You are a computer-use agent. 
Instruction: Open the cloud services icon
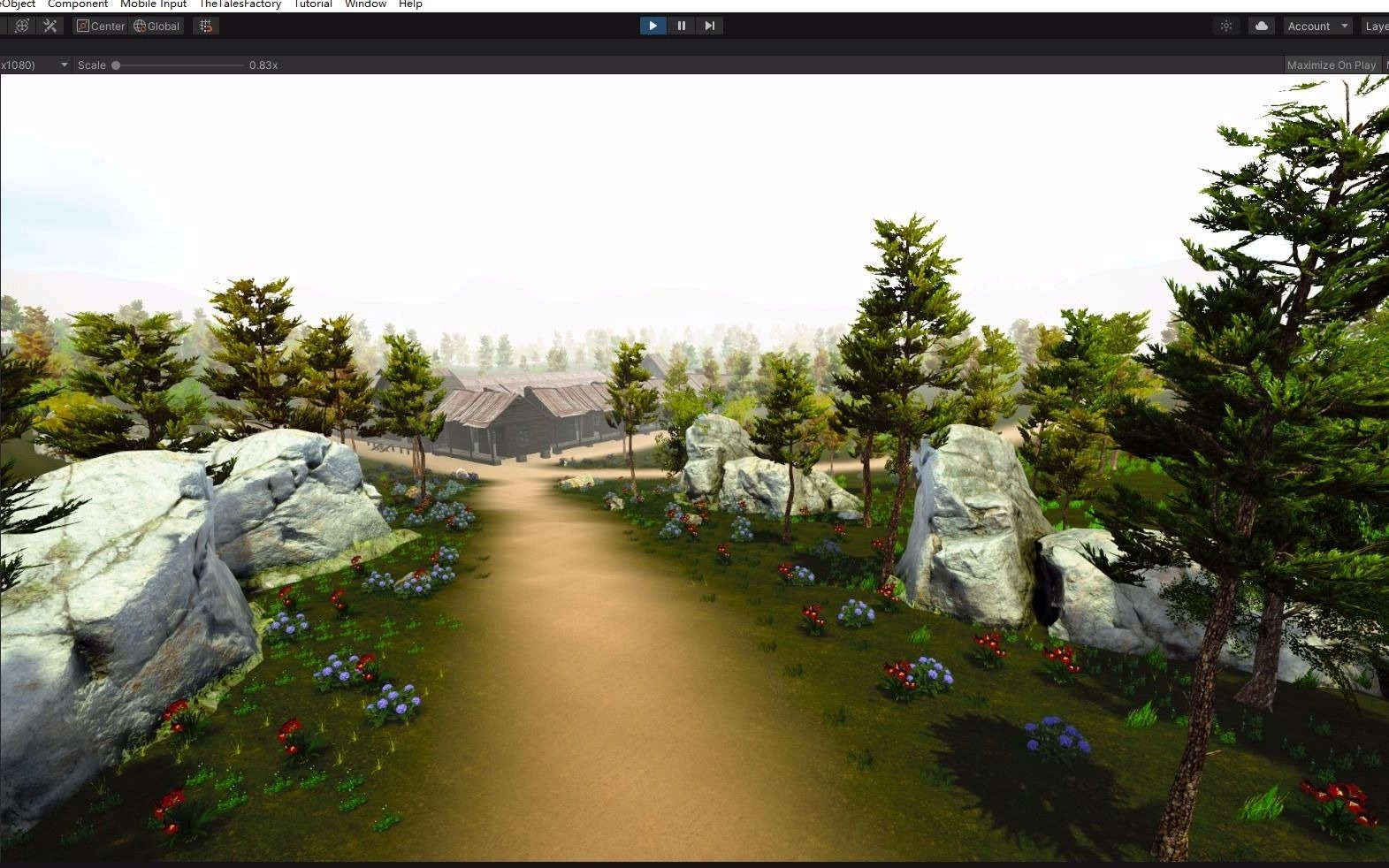click(1261, 26)
